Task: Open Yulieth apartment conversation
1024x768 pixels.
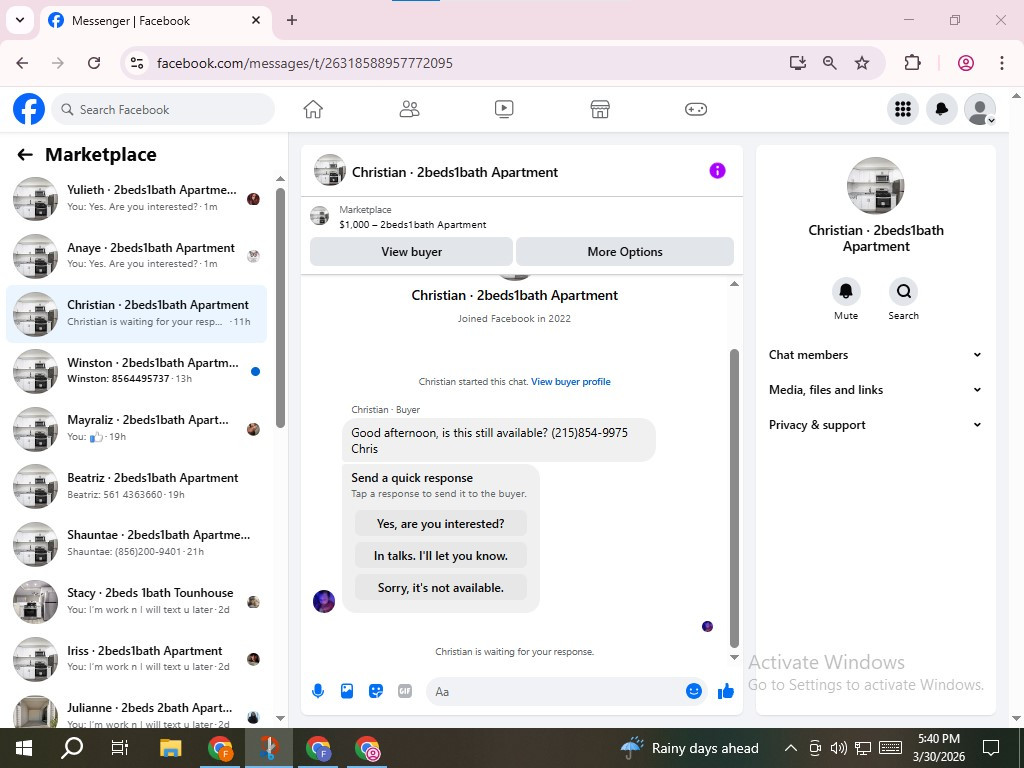Action: 136,199
